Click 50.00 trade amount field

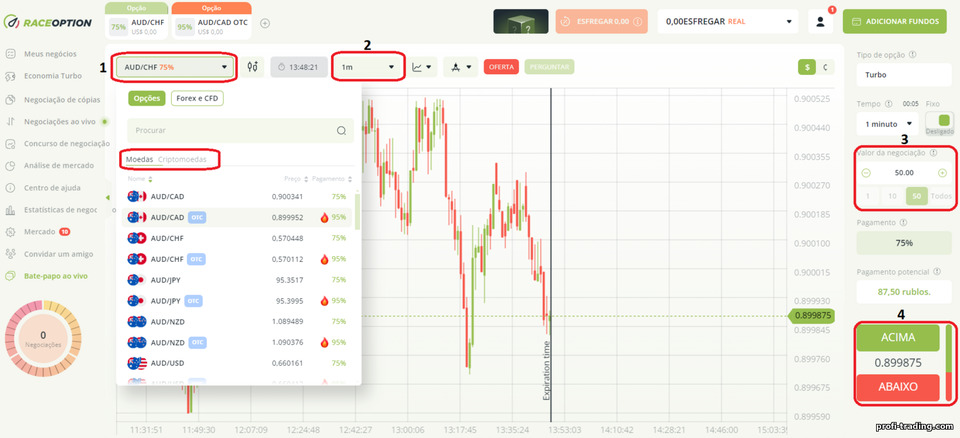[x=904, y=173]
